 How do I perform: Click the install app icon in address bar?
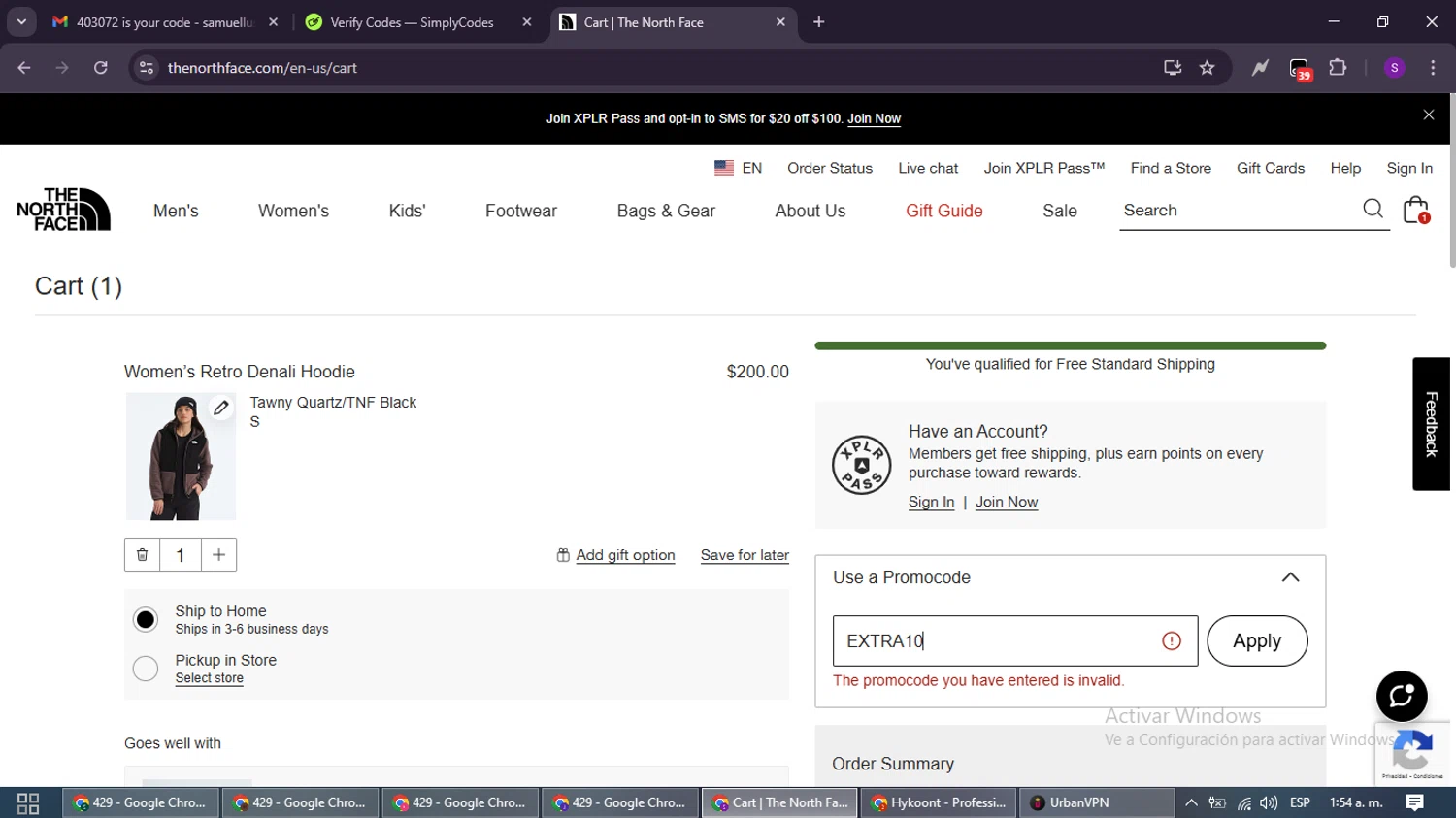(x=1173, y=67)
